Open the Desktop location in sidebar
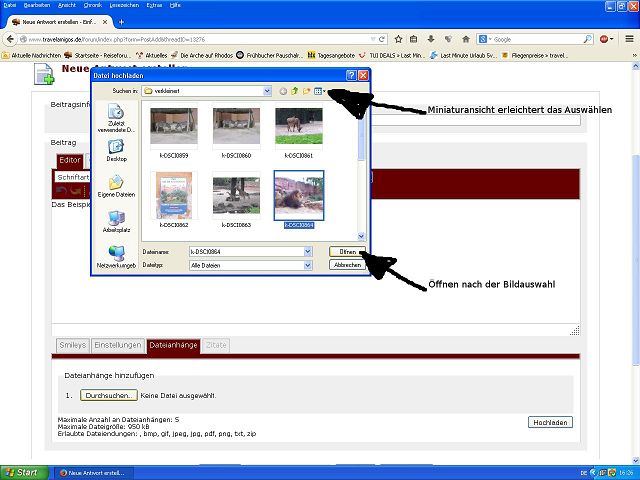The image size is (640, 480). coord(116,148)
